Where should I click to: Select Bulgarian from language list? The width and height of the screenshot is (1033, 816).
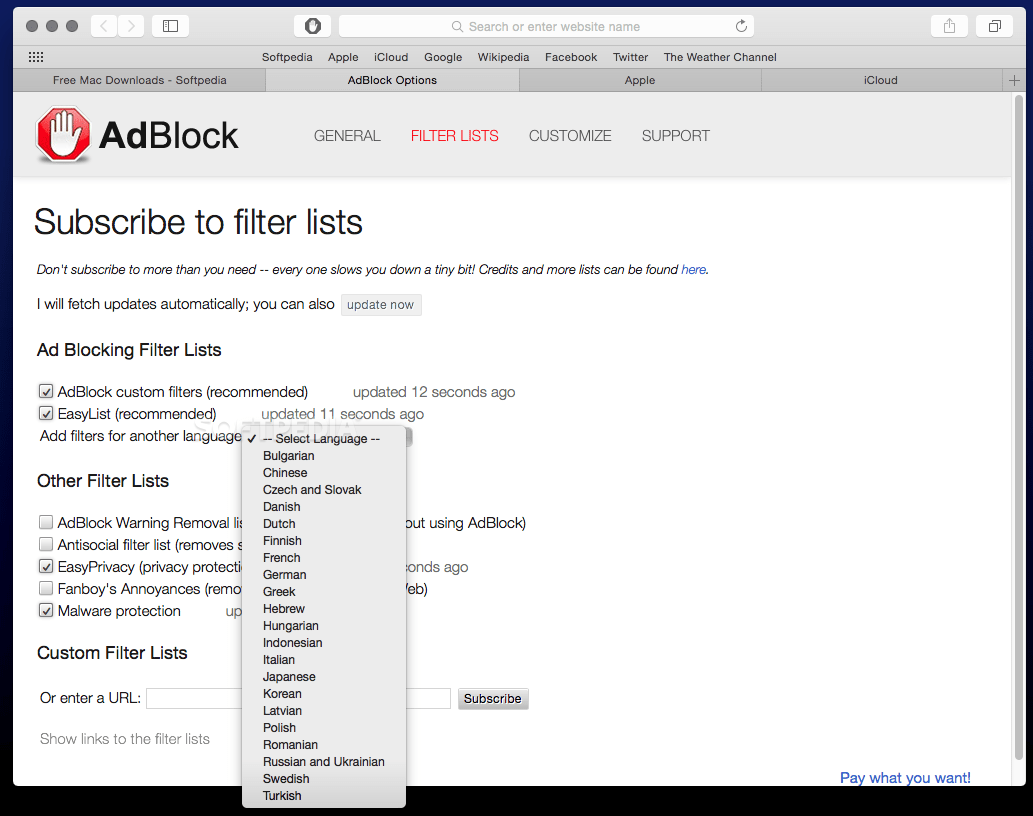(324, 456)
